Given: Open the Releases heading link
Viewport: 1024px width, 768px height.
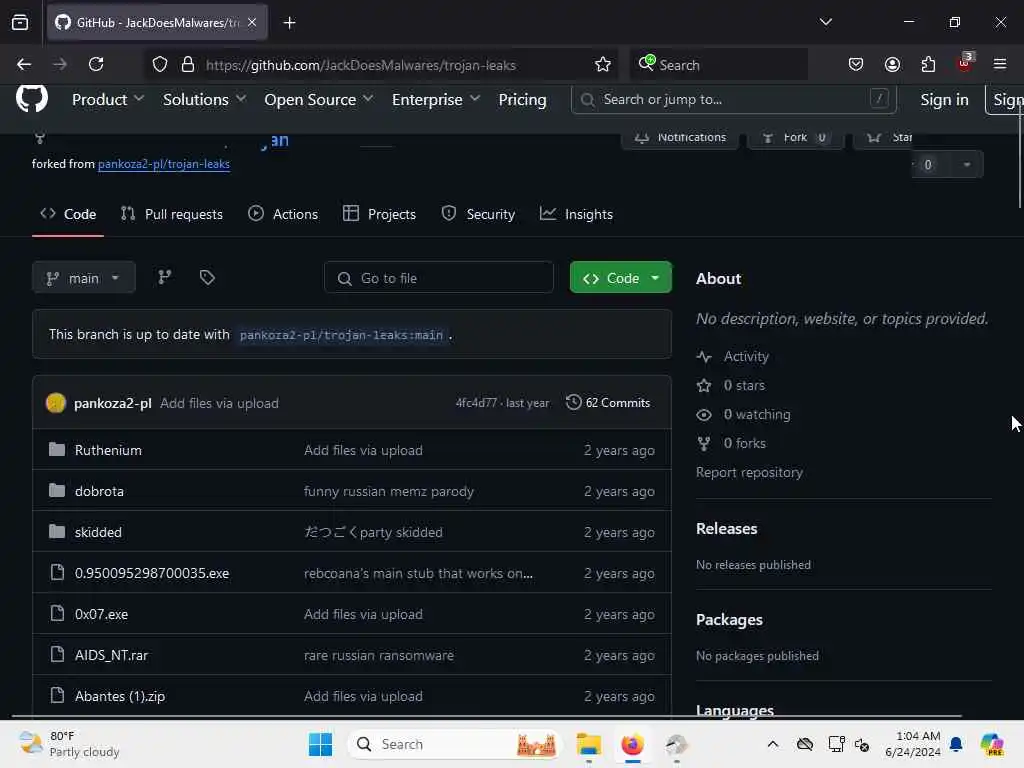Looking at the screenshot, I should pos(726,528).
